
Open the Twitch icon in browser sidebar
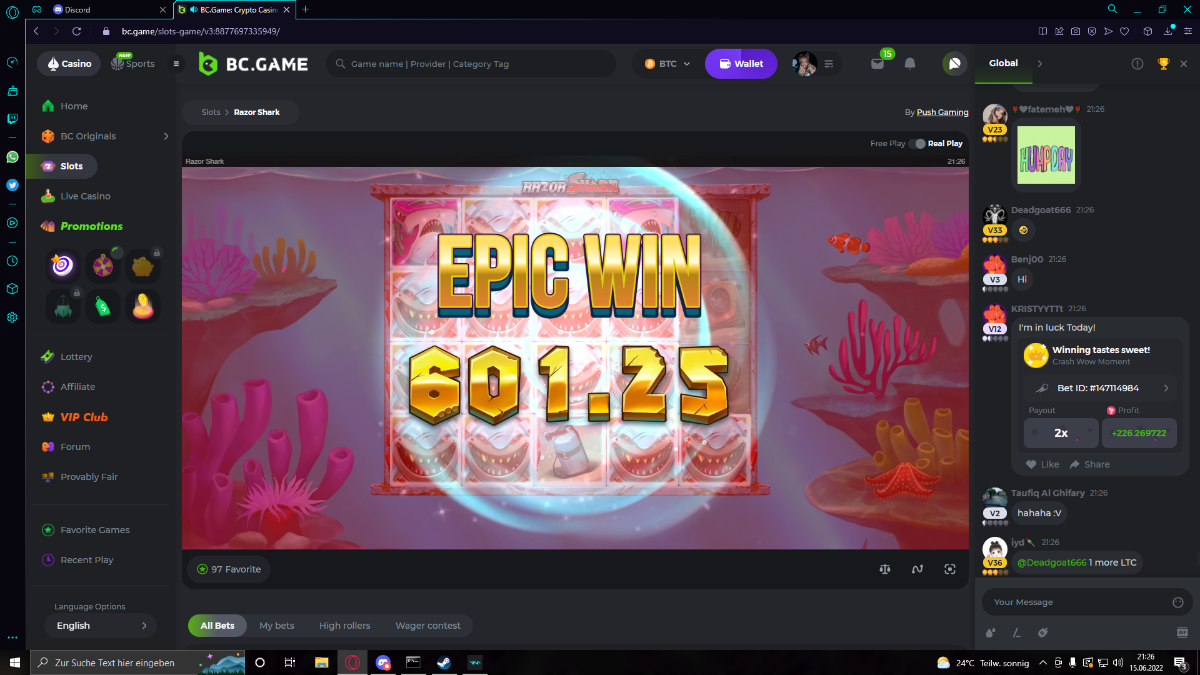(12, 118)
